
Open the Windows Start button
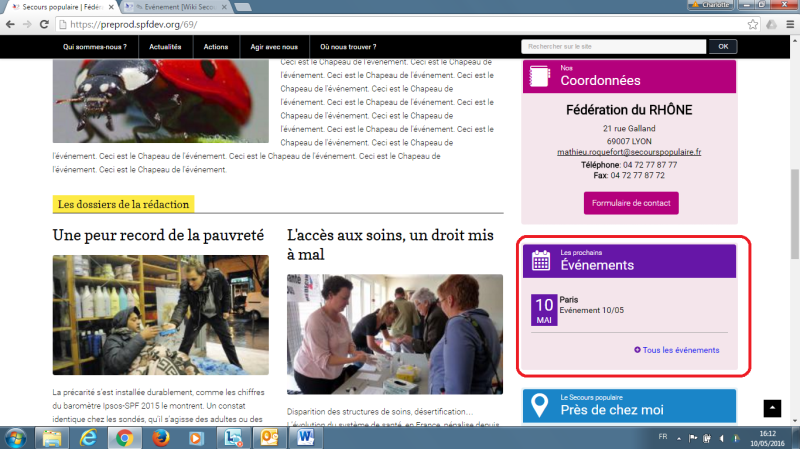click(15, 438)
